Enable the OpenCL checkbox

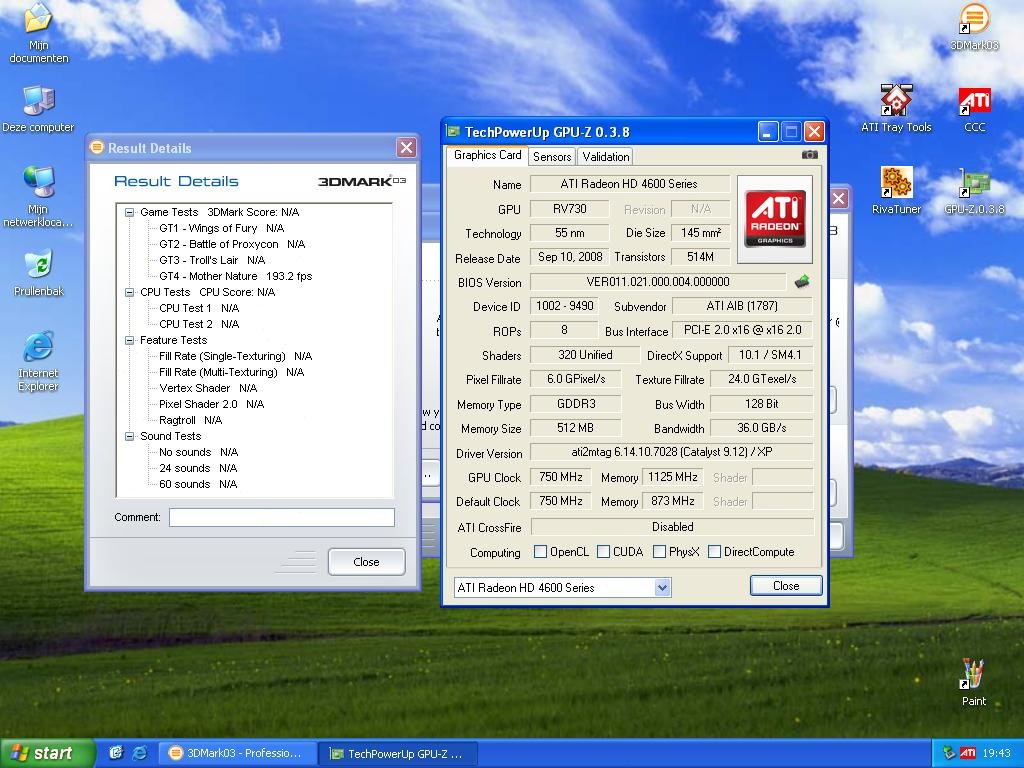point(541,552)
